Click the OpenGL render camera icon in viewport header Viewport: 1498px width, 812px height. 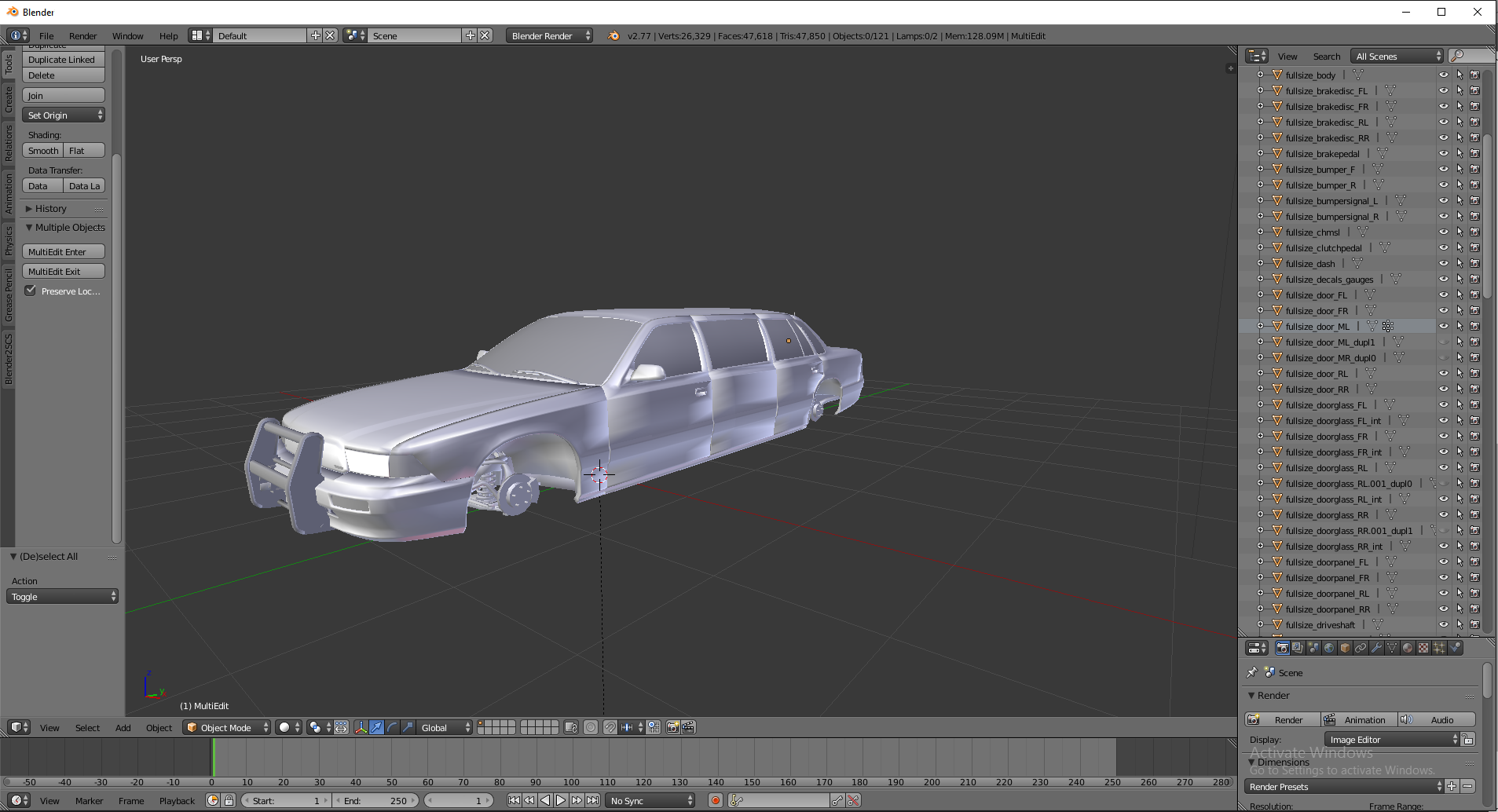(x=672, y=727)
